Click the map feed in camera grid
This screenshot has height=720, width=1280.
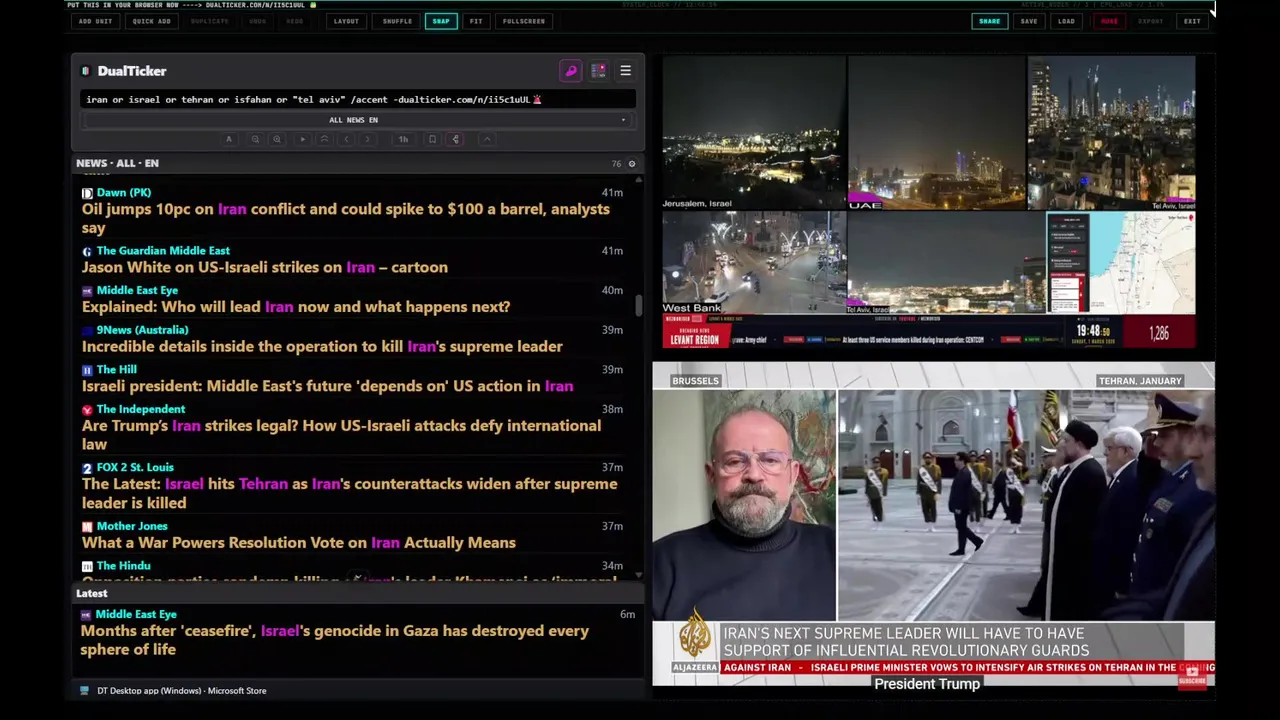(x=1121, y=263)
